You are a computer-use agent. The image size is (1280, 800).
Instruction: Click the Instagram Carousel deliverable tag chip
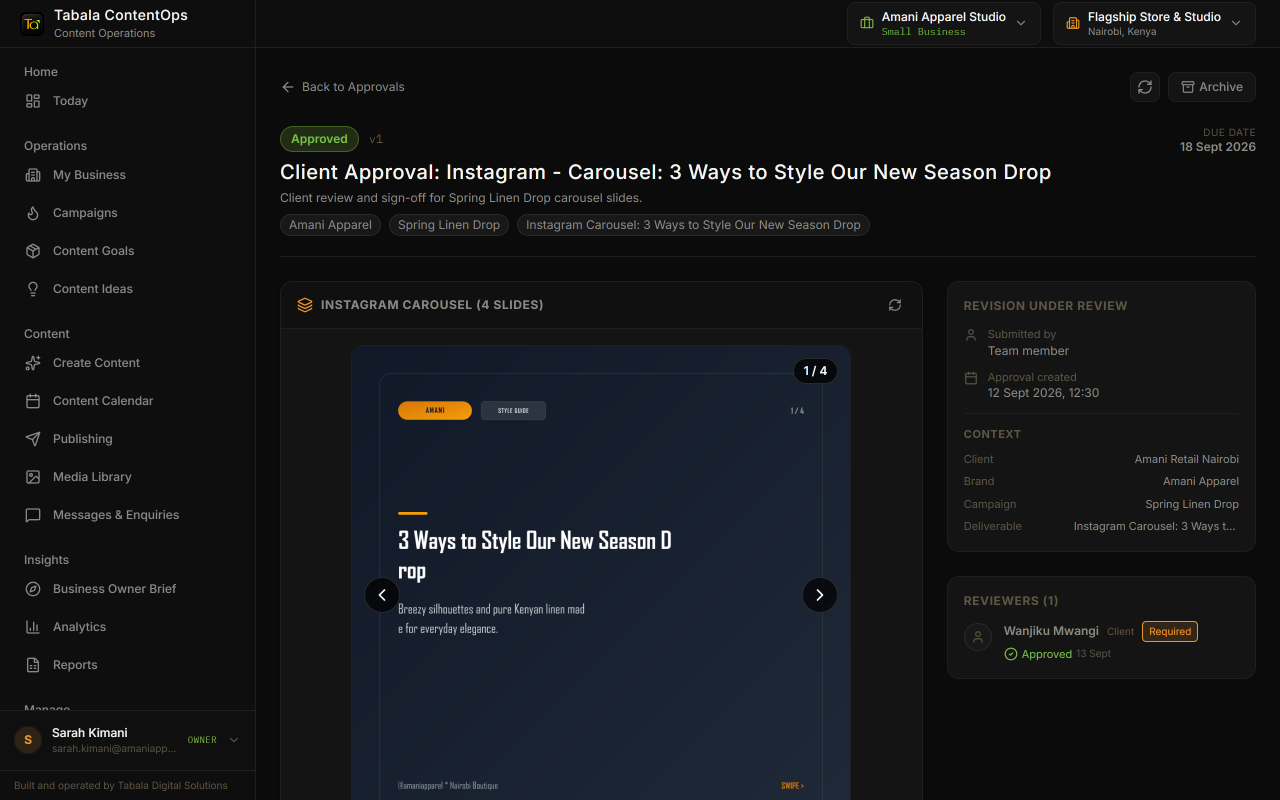point(693,225)
